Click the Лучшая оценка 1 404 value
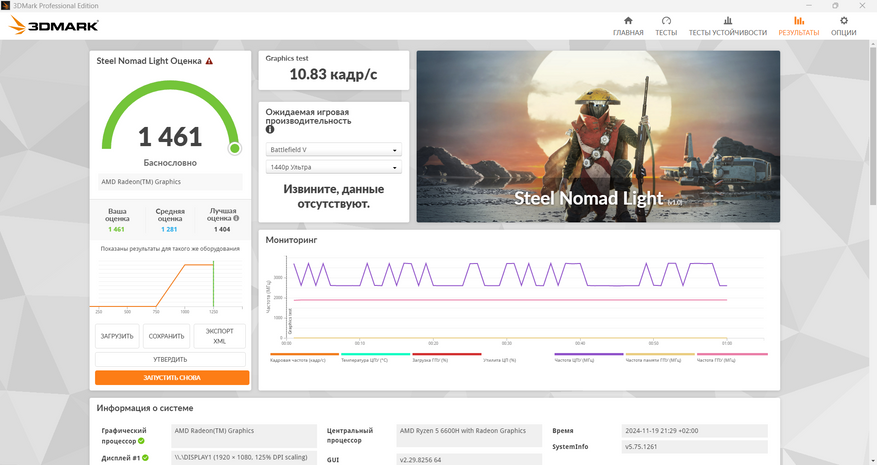 [x=222, y=229]
